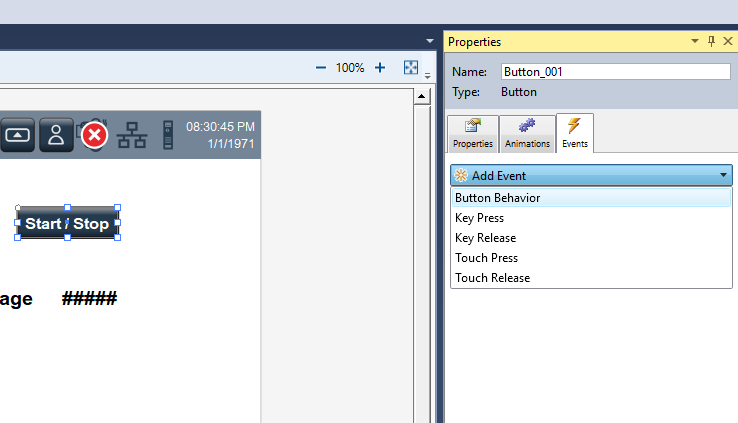Select the Start / Stop button on canvas
The height and width of the screenshot is (423, 738).
coord(67,223)
